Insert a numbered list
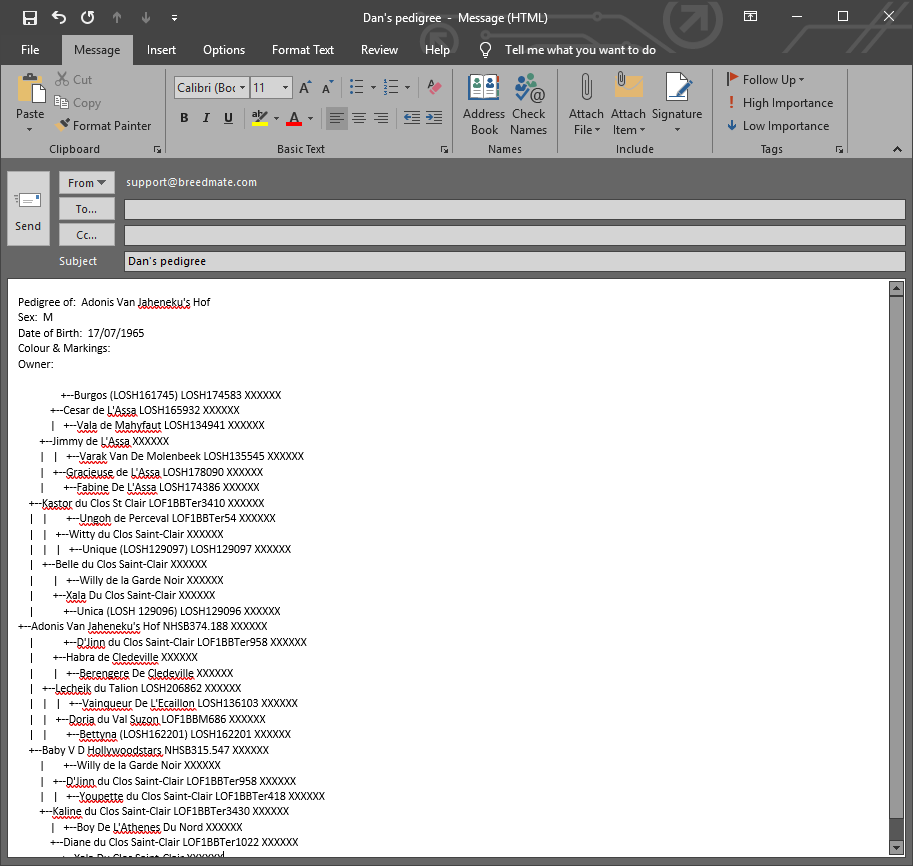The height and width of the screenshot is (866, 913). point(391,87)
